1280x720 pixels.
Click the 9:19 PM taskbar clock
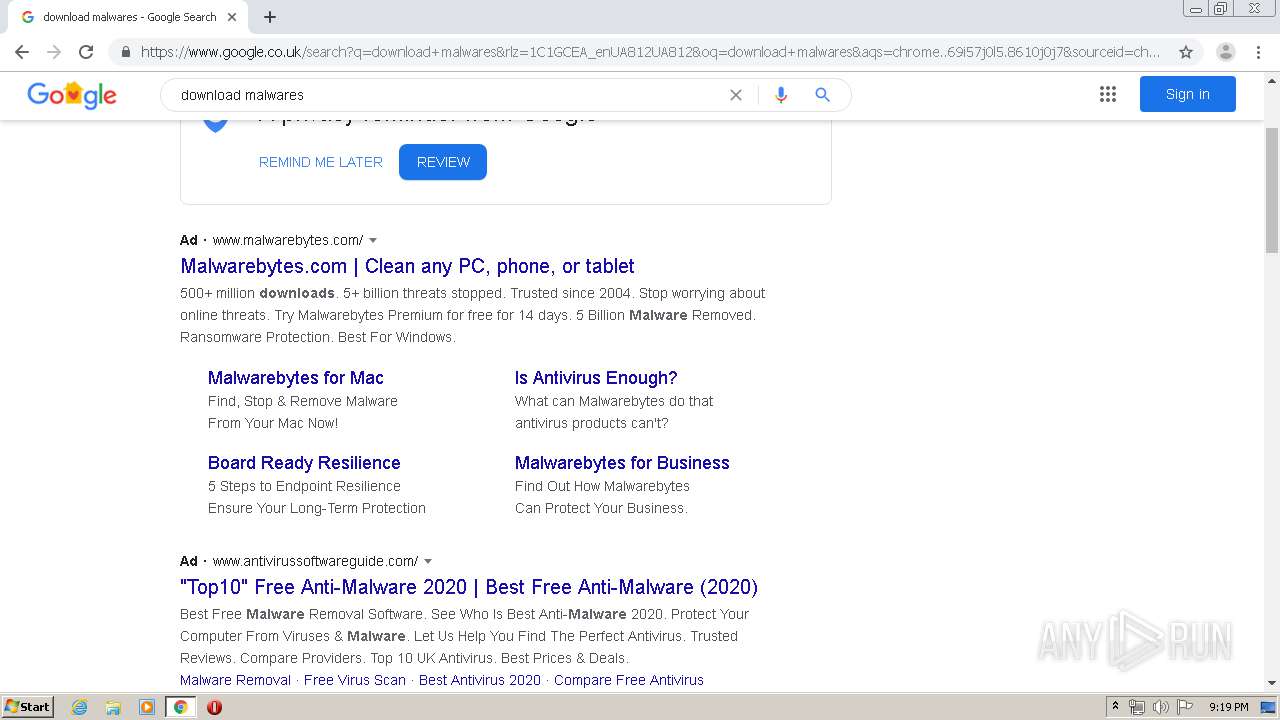click(x=1228, y=707)
